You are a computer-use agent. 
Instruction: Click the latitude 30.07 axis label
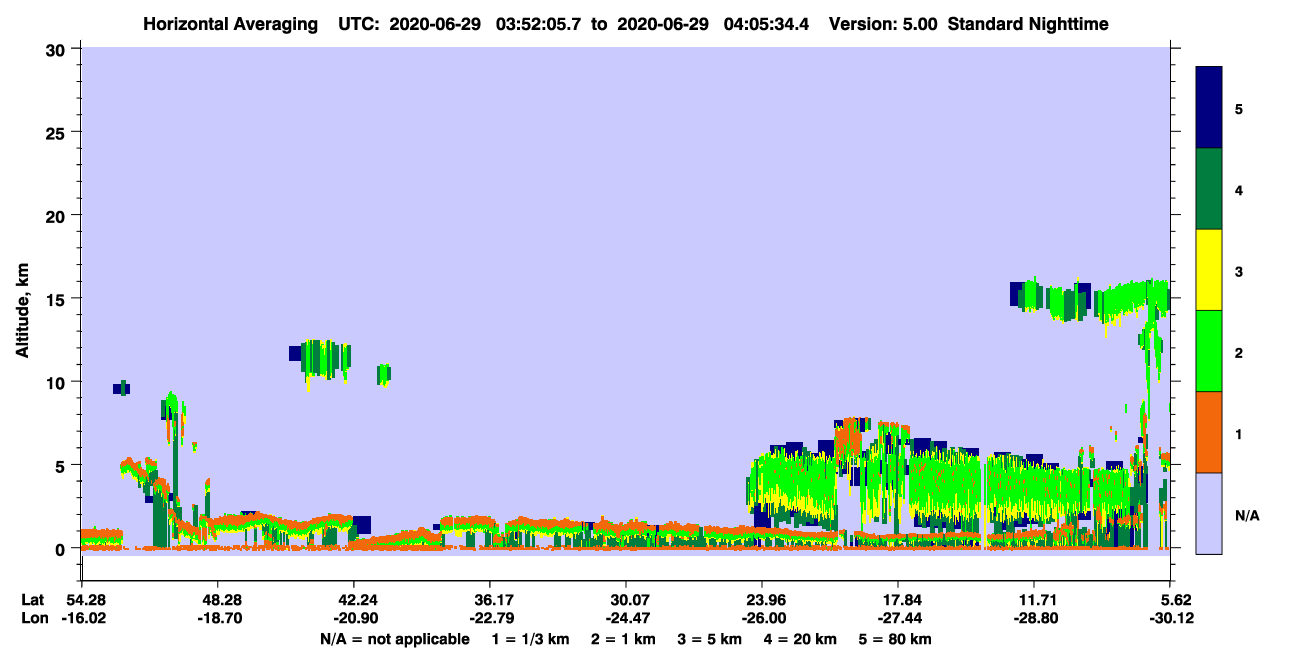(x=626, y=600)
